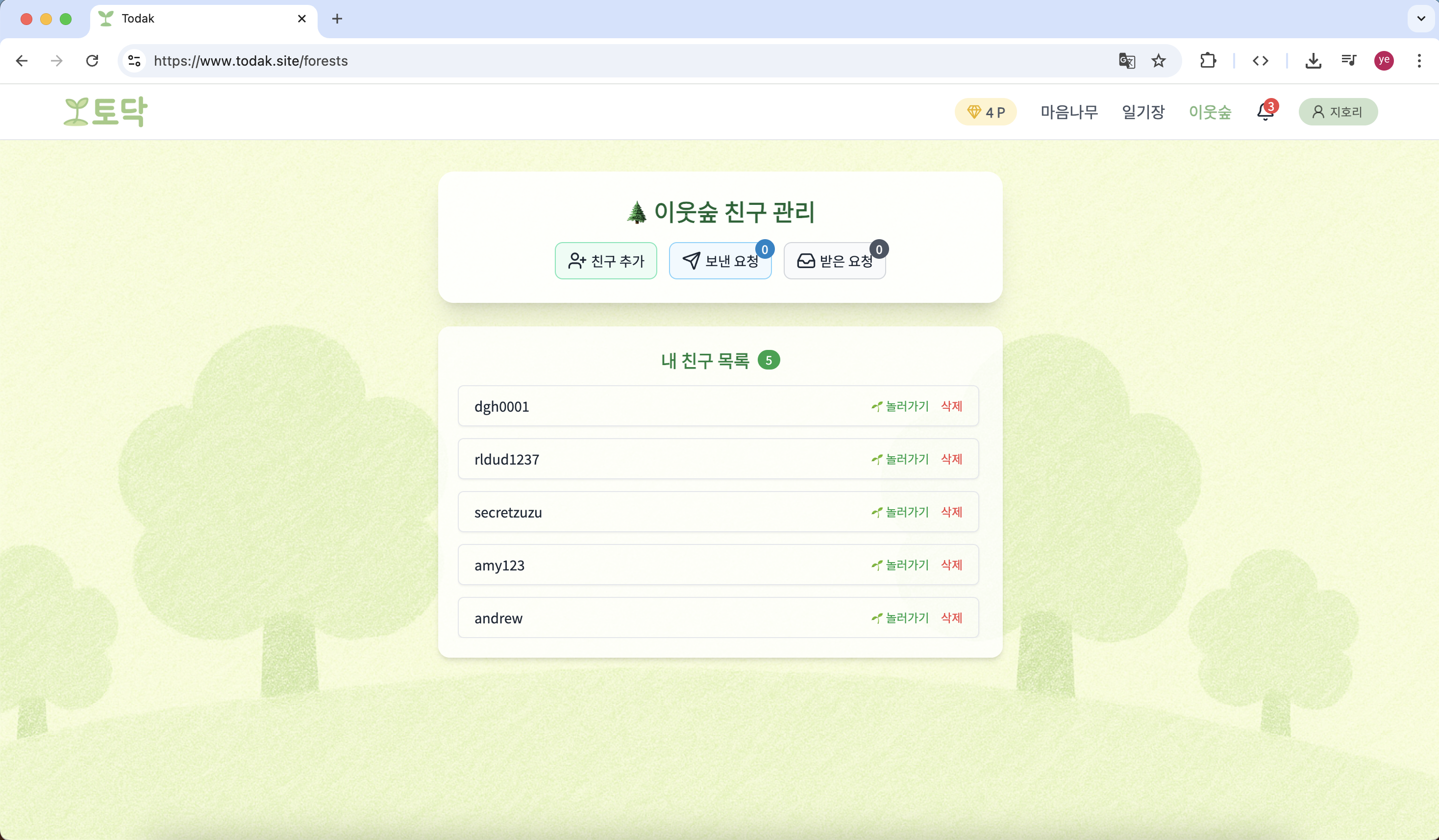This screenshot has width=1439, height=840.
Task: Click the URL address bar field
Action: click(x=571, y=61)
